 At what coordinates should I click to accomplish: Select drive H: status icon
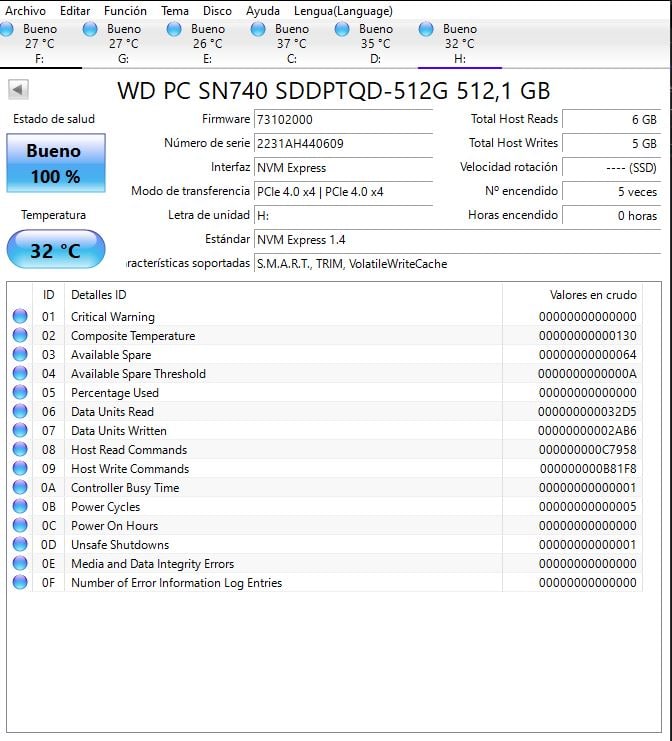coord(426,29)
